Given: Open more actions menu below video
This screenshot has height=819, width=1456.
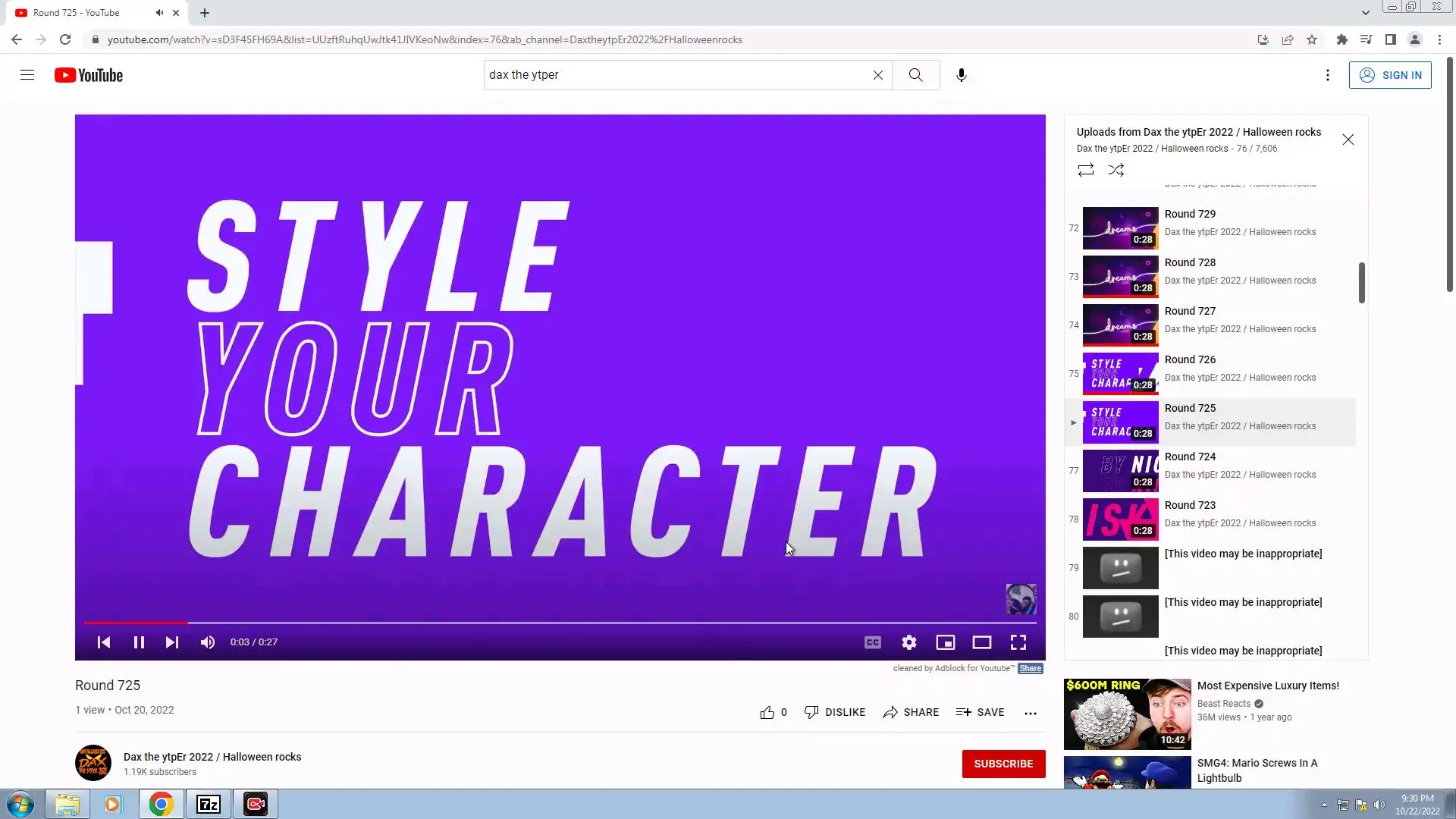Looking at the screenshot, I should pos(1031,713).
